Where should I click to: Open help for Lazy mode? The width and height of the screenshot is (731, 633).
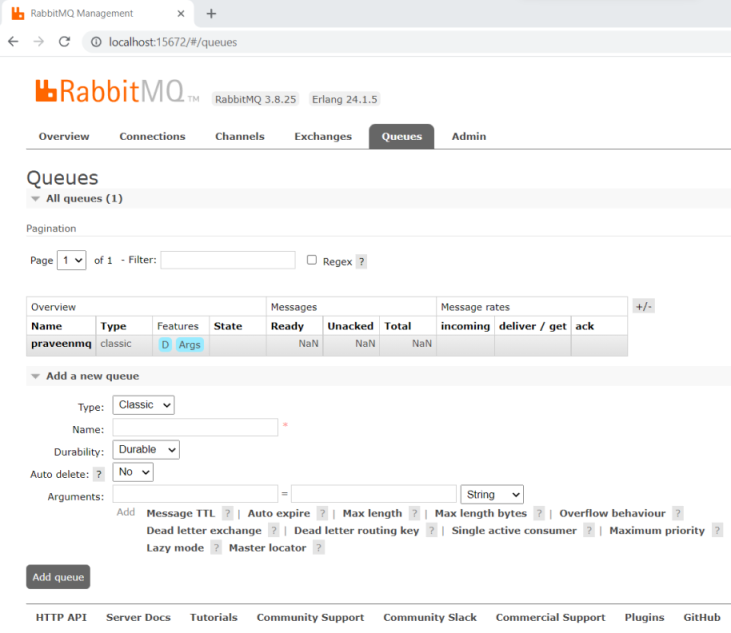(x=216, y=548)
